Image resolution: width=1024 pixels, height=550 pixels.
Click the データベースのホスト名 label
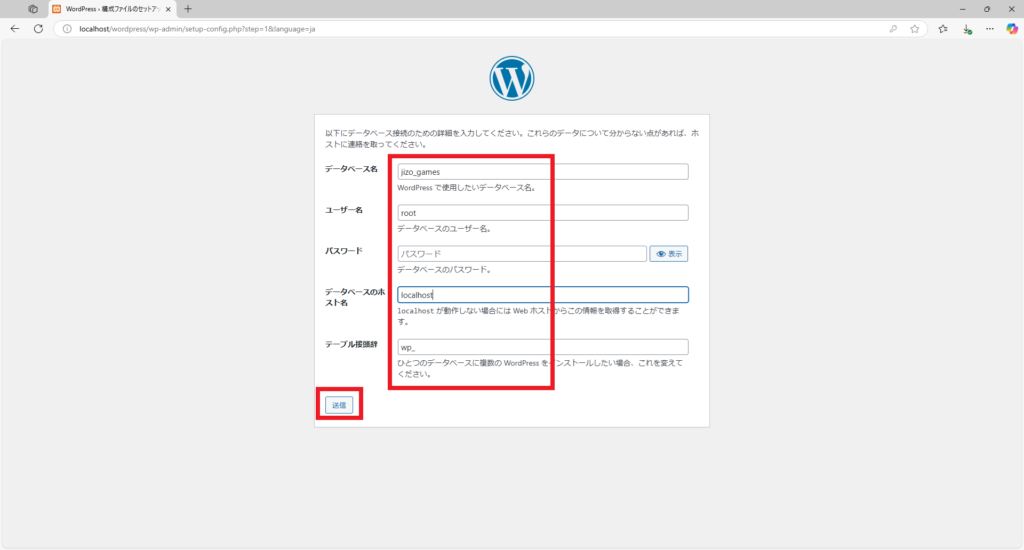(355, 297)
